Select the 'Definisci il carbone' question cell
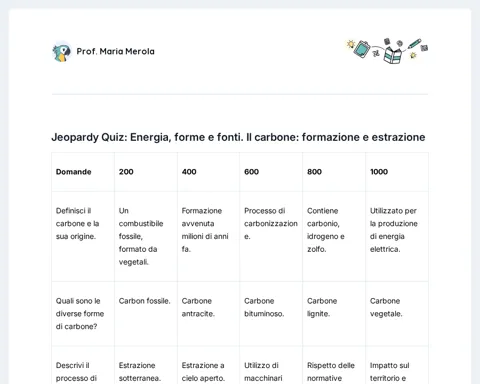The height and width of the screenshot is (384, 480). (x=83, y=236)
